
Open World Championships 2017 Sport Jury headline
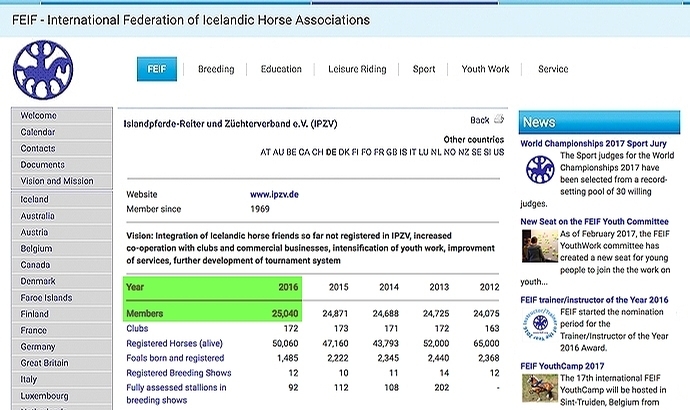[x=593, y=143]
